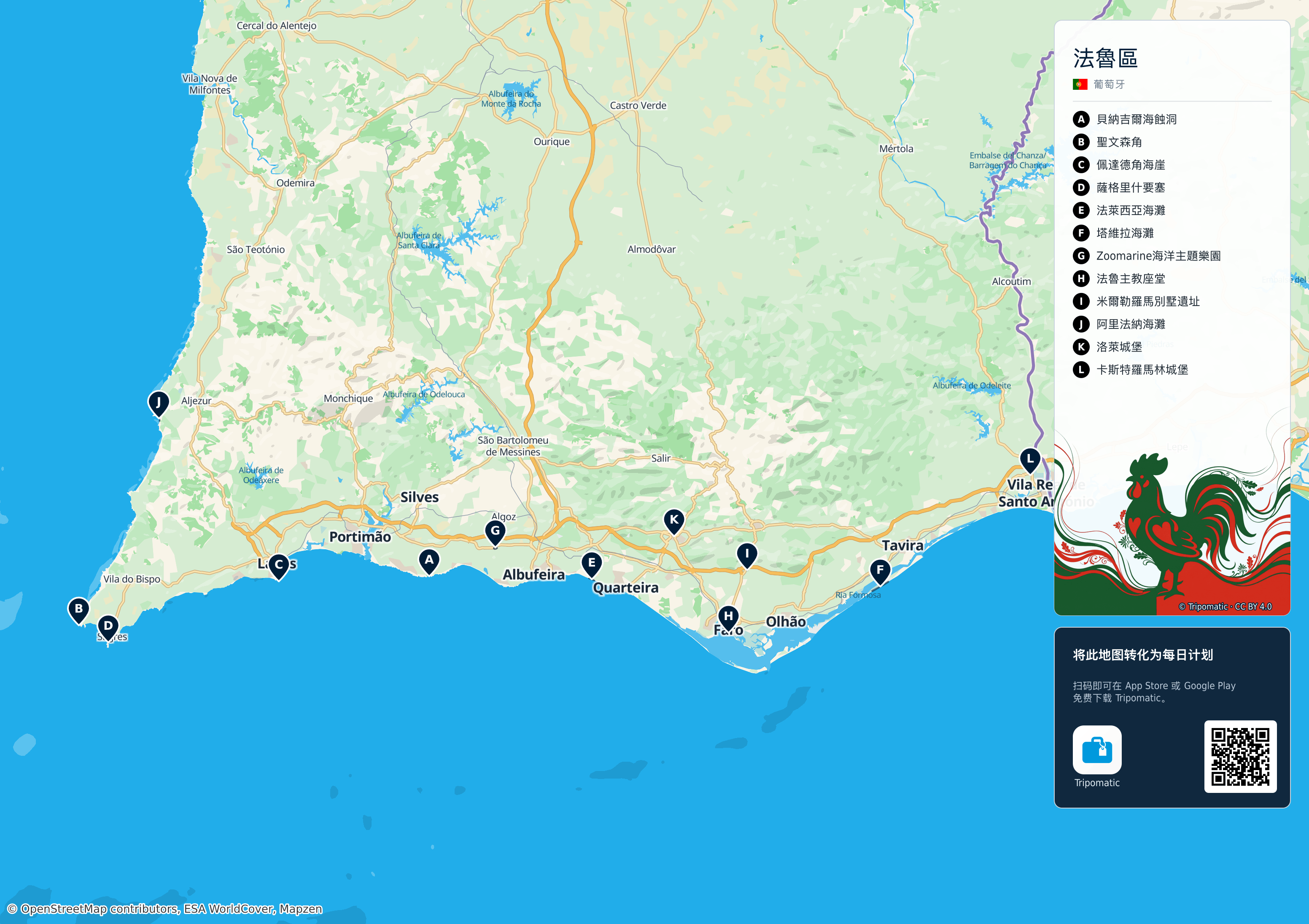Image resolution: width=1309 pixels, height=924 pixels.
Task: Click the Monchique town label
Action: tap(348, 398)
